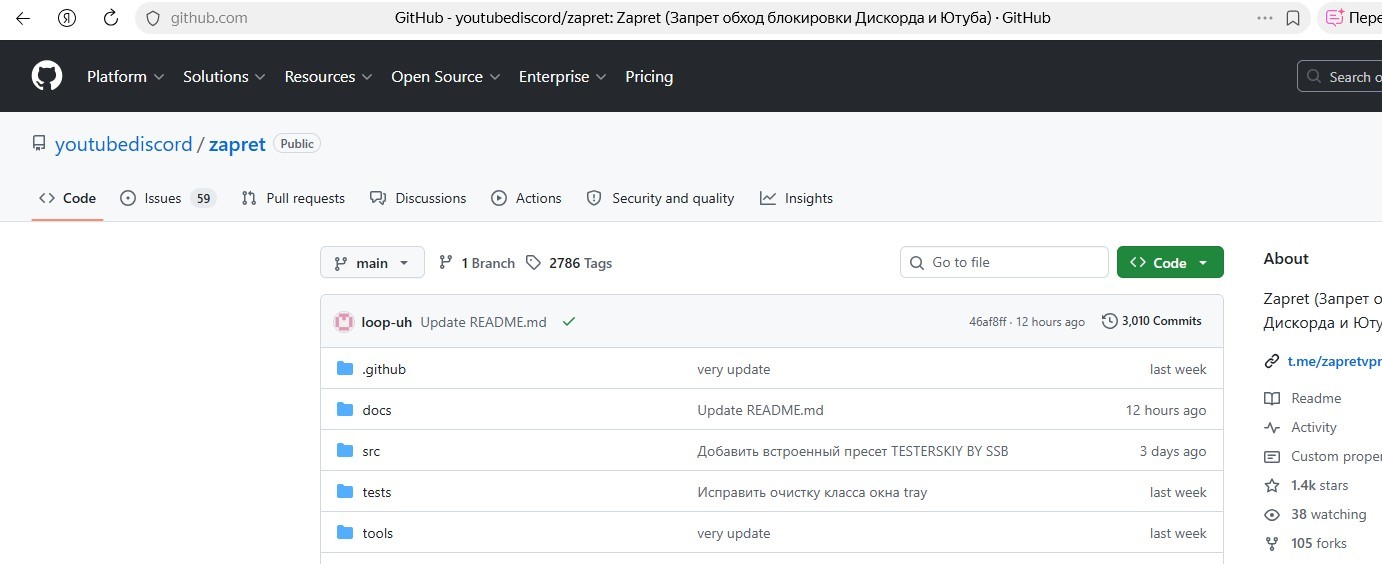Click the GitHub Search field

pyautogui.click(x=1340, y=77)
